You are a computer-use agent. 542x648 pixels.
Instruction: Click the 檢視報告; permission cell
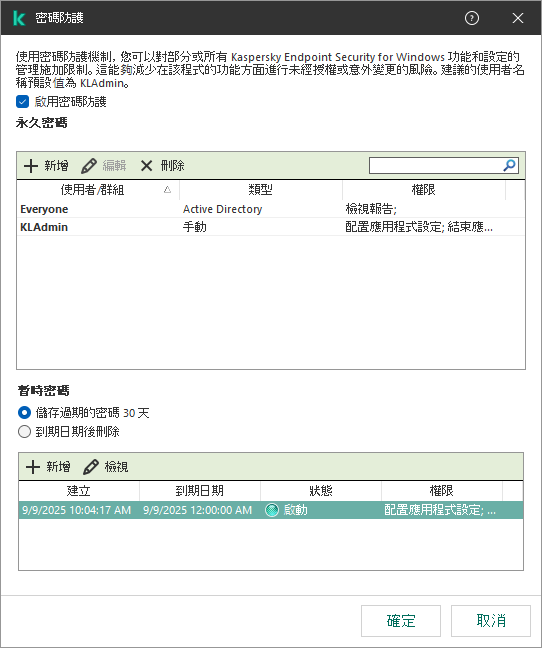coord(371,209)
